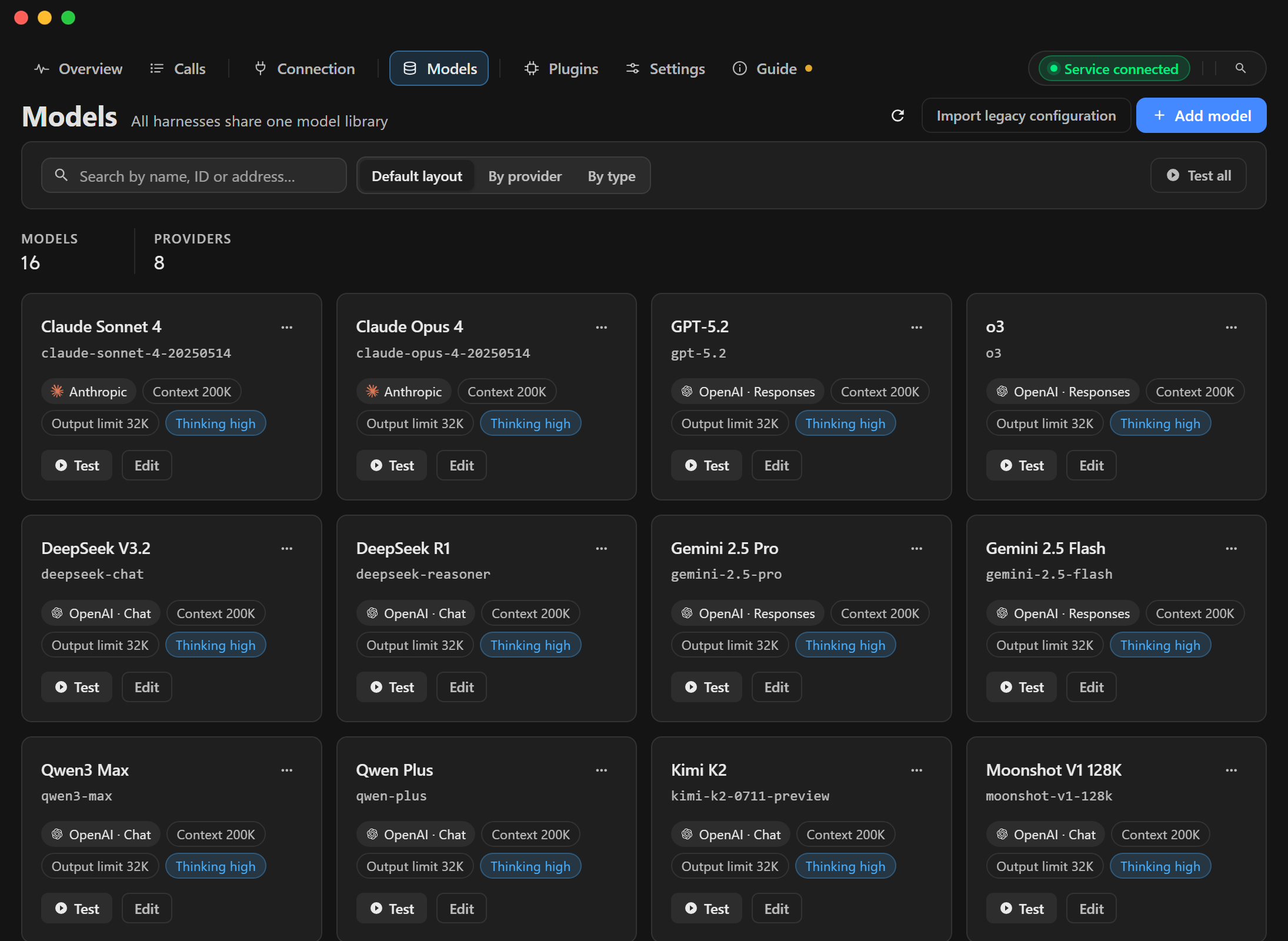Click the refresh models icon
The height and width of the screenshot is (941, 1288).
pyautogui.click(x=897, y=116)
